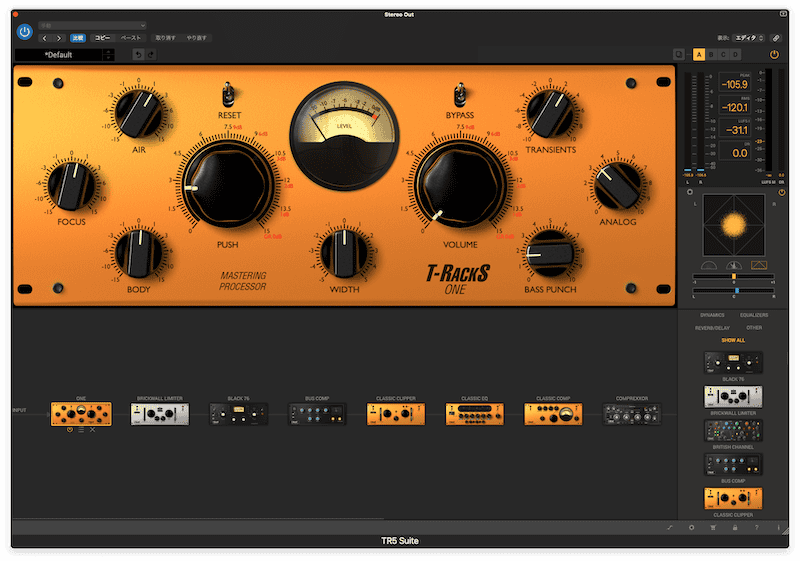This screenshot has height=561, width=800.
Task: Click the correlation meter with orange marker
Action: [x=734, y=276]
